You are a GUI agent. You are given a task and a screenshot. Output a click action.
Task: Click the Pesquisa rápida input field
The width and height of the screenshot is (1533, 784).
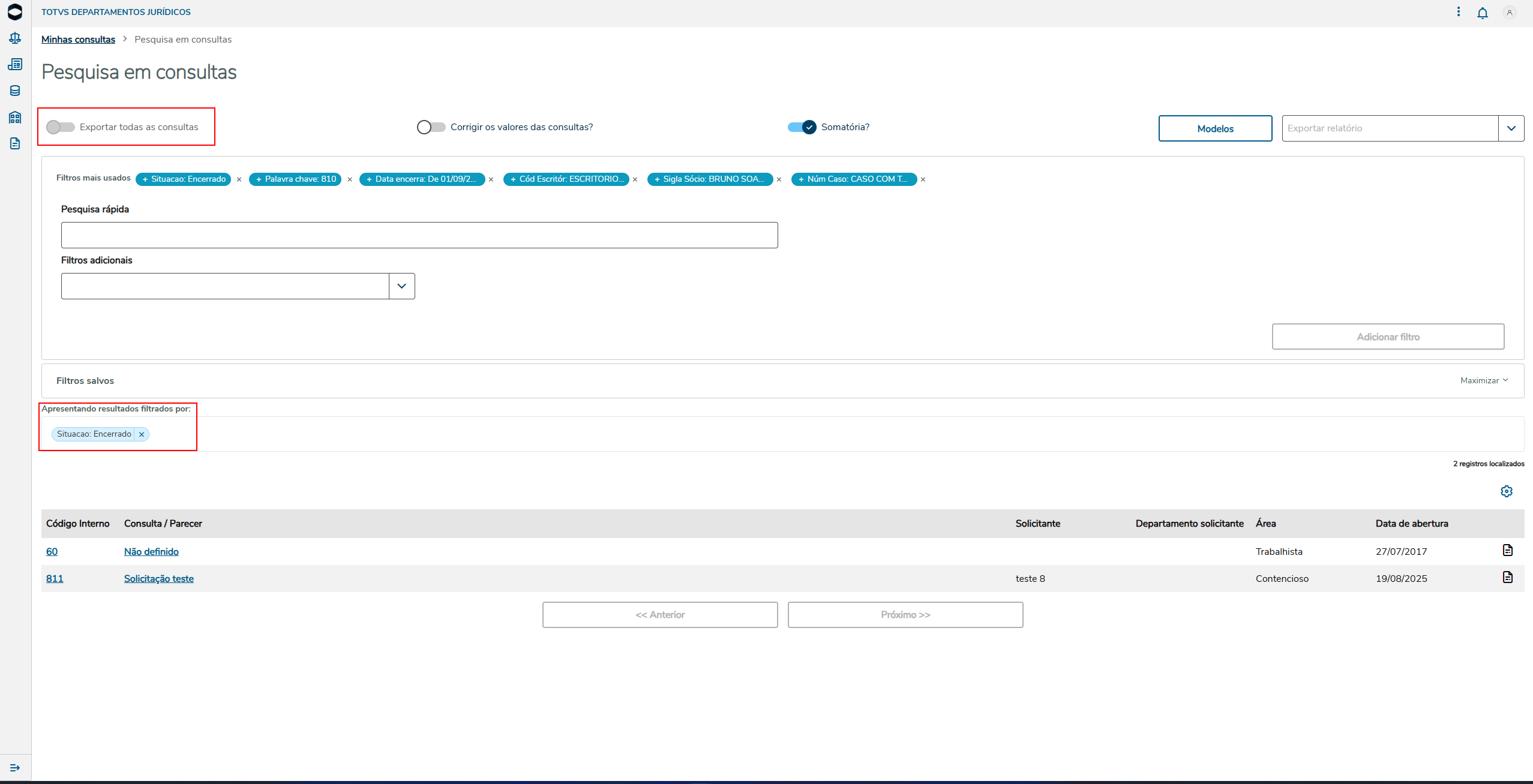pos(419,235)
